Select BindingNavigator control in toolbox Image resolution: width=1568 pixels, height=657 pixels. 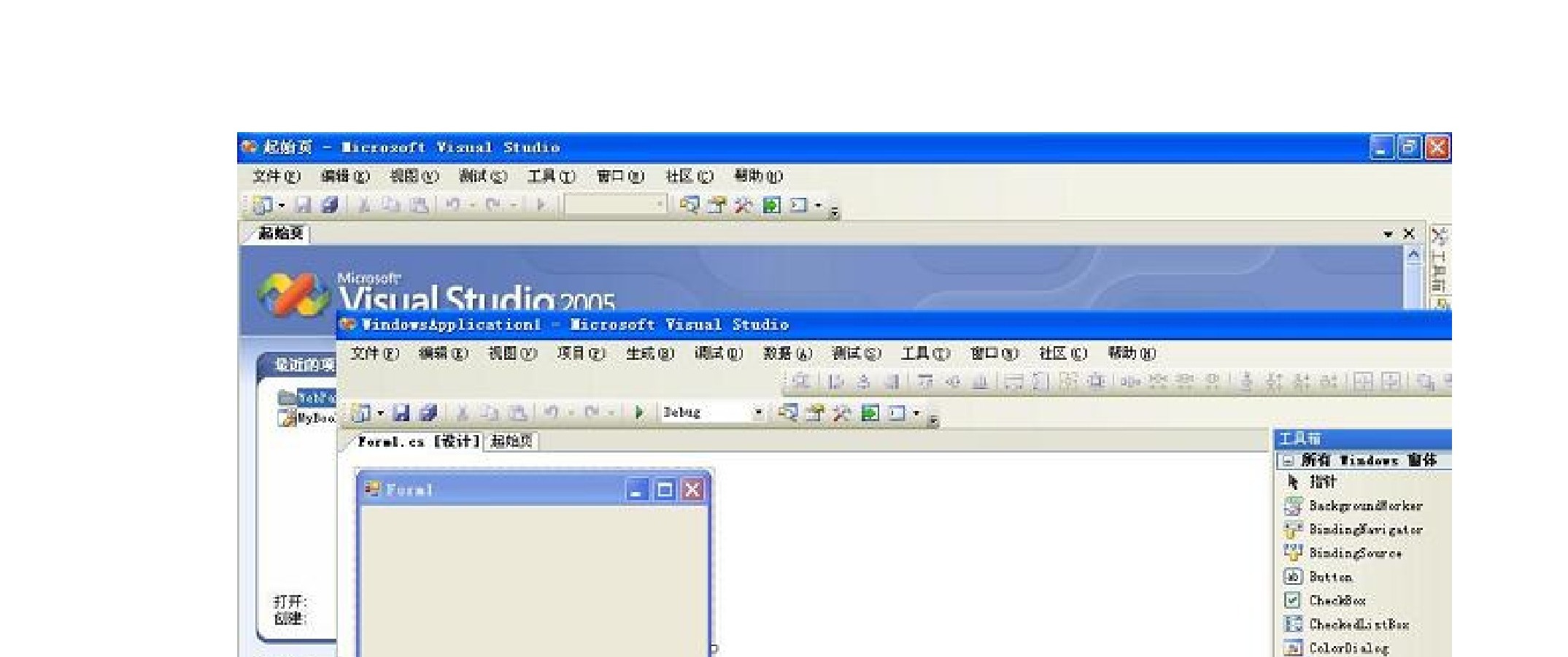coord(1355,529)
